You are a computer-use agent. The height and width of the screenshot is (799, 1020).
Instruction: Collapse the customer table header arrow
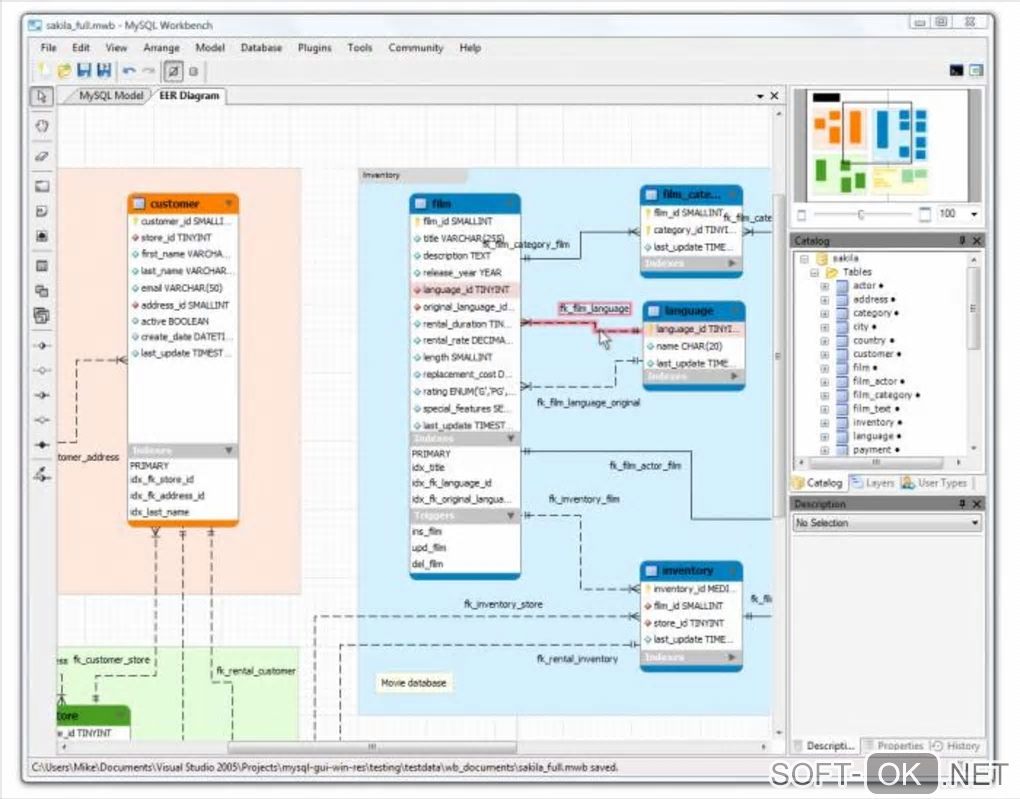(229, 204)
